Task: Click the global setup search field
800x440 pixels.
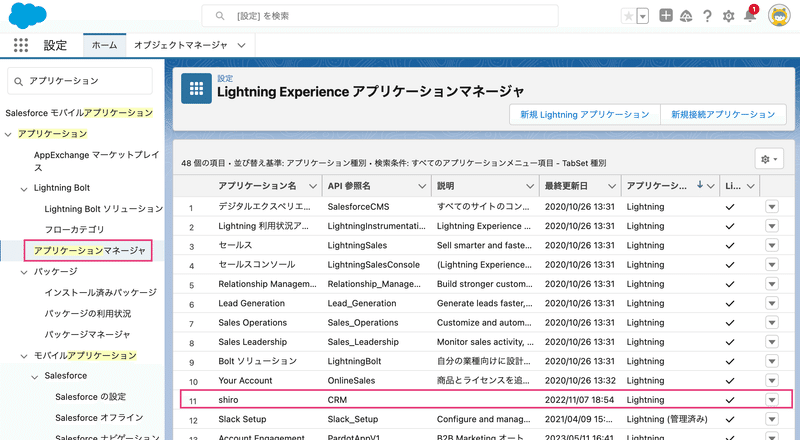Action: 380,16
